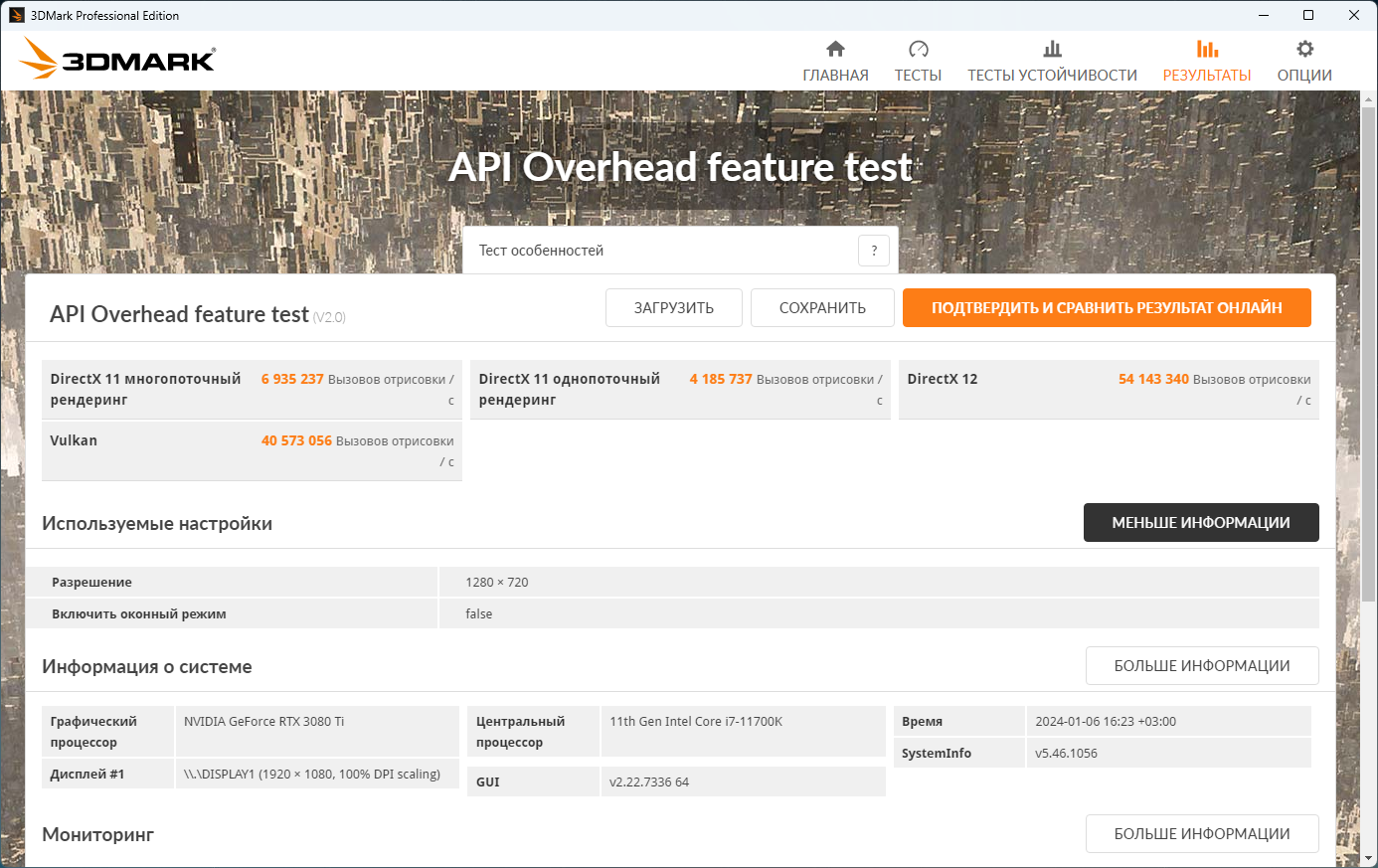Click the gear icon above ОПЦИИ
This screenshot has height=868, width=1378.
pos(1304,49)
